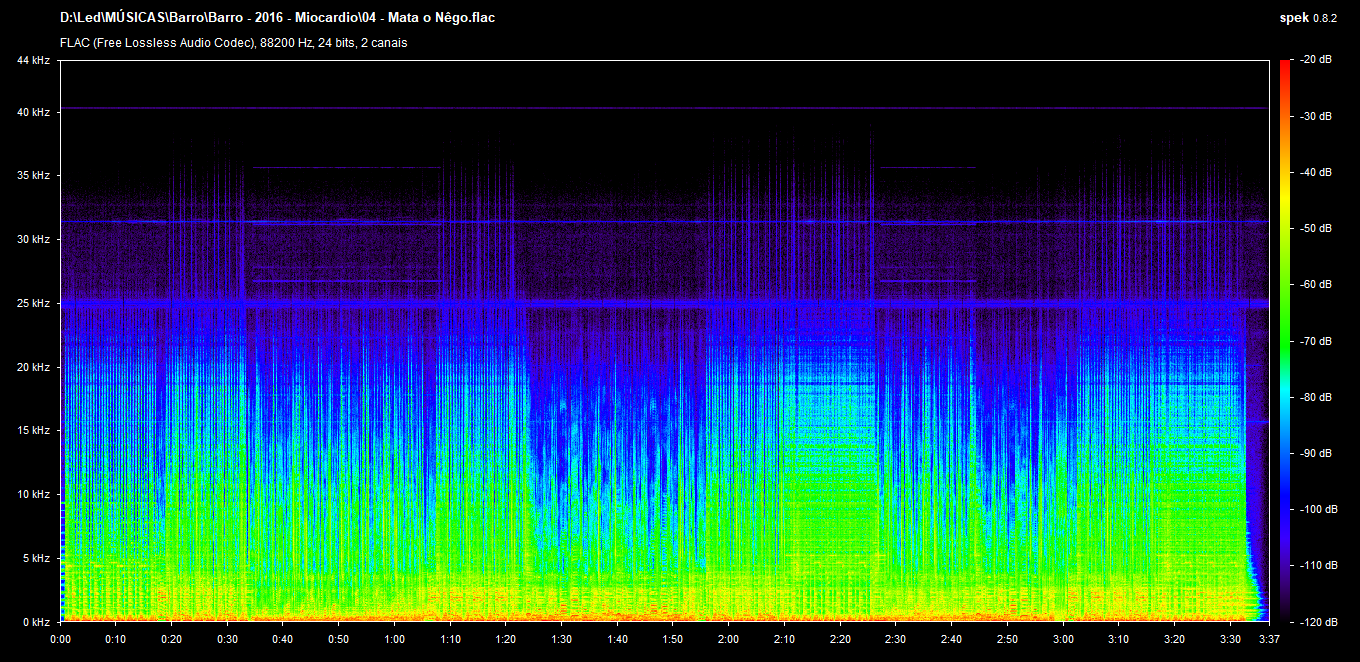Click the 20 kHz frequency label
This screenshot has width=1360, height=662.
tap(33, 367)
